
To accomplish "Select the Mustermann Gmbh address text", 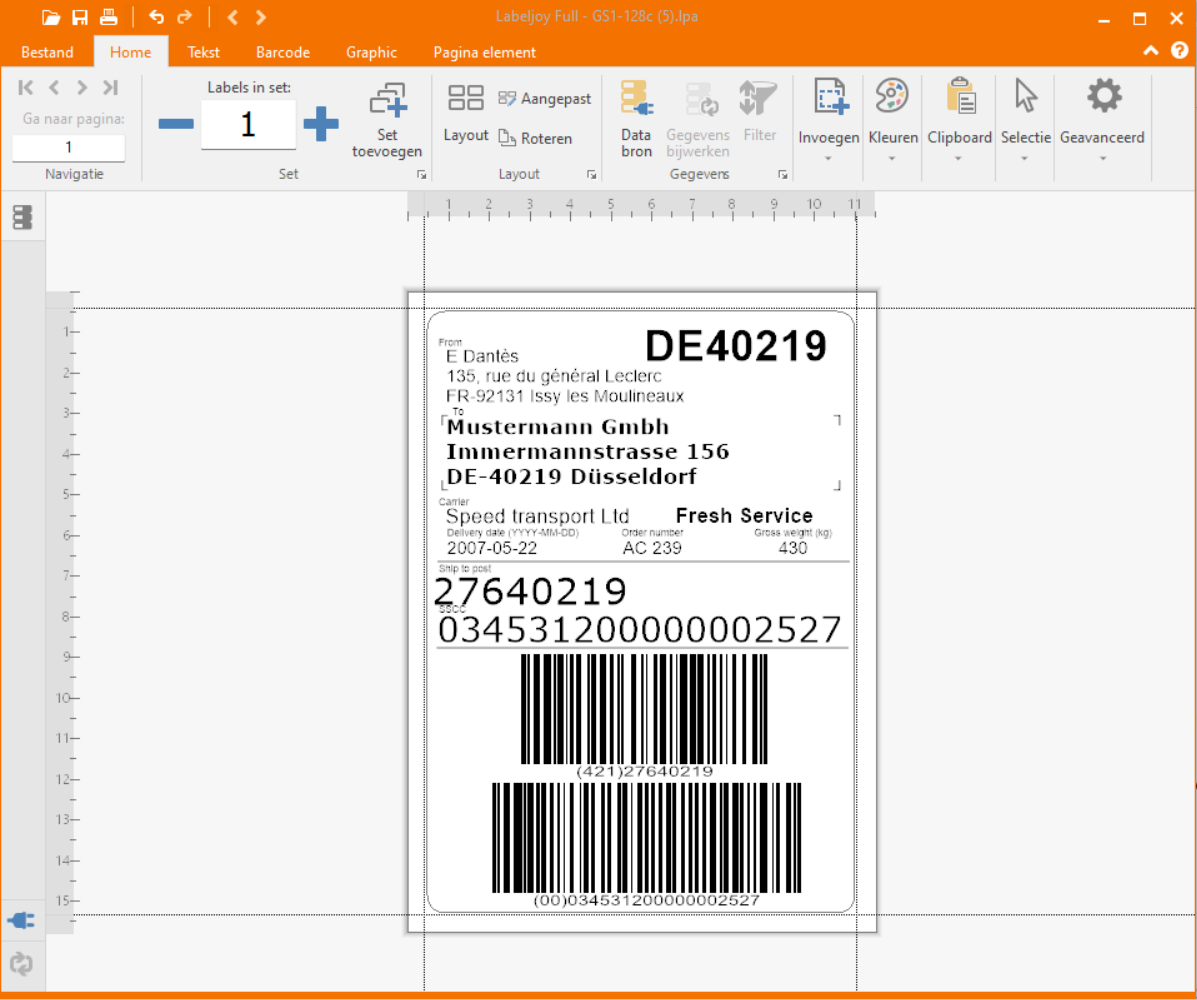I will (557, 426).
